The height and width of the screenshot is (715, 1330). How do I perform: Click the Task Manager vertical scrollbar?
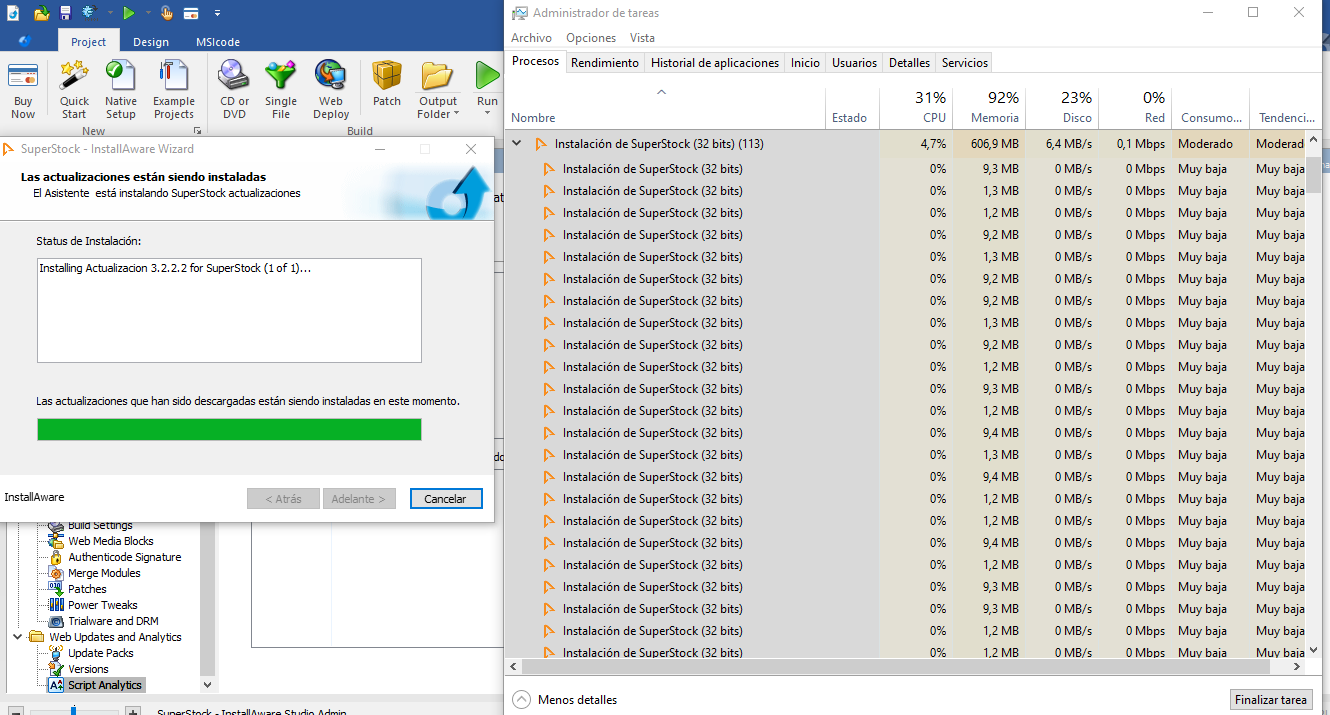[1314, 176]
